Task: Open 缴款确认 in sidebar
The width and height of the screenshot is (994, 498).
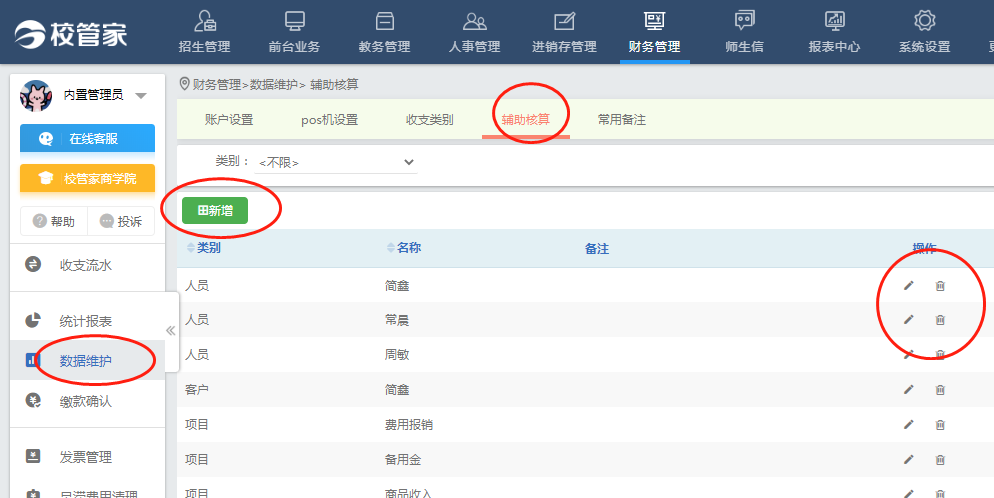Action: pos(86,401)
